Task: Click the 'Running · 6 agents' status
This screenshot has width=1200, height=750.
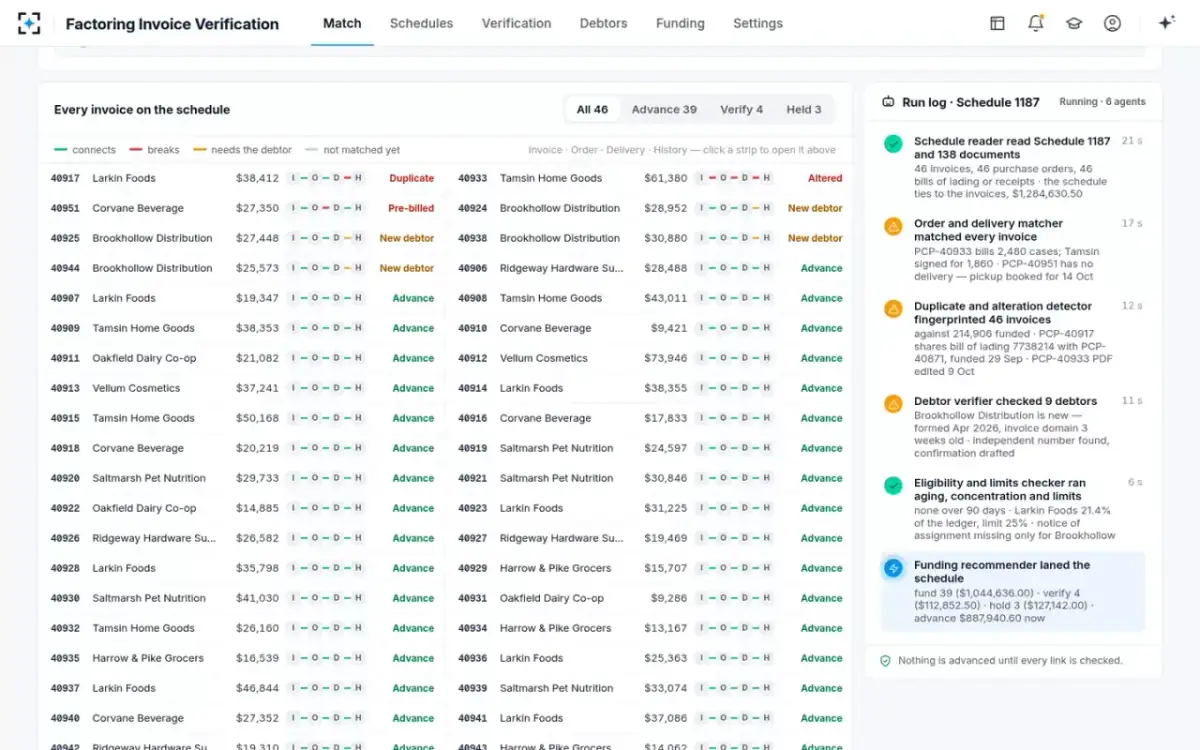Action: (x=1102, y=102)
